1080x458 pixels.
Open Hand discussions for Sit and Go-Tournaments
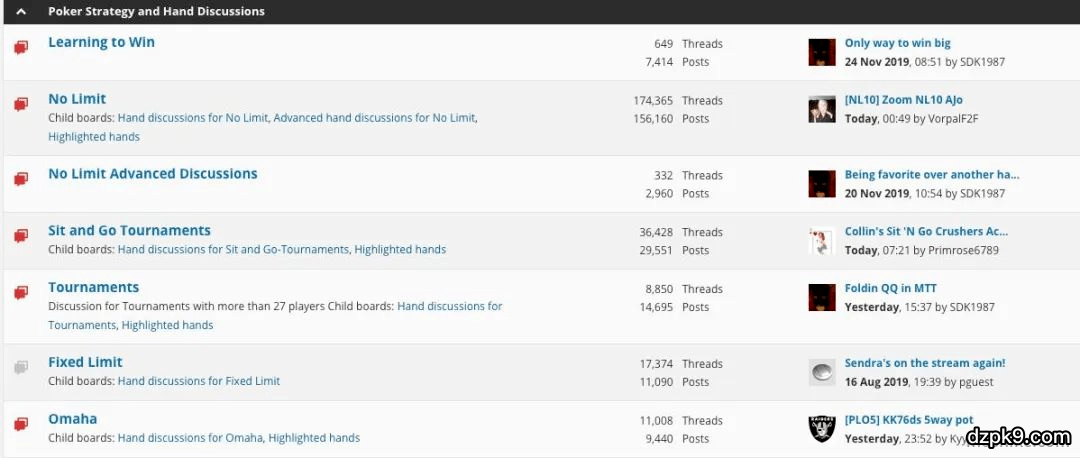[x=233, y=250]
